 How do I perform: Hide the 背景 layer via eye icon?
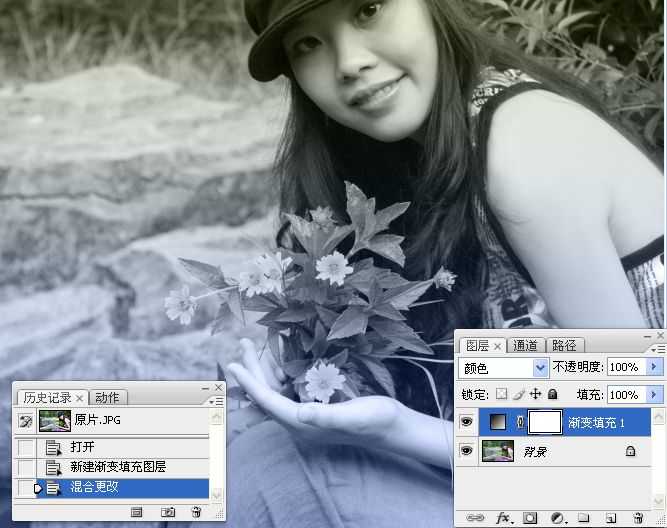467,451
